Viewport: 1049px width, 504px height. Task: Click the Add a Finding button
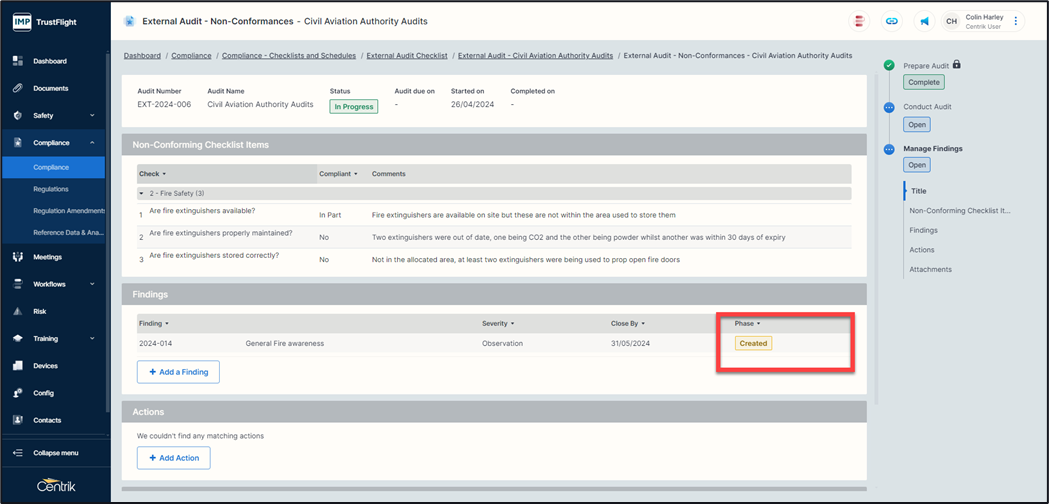pyautogui.click(x=178, y=372)
